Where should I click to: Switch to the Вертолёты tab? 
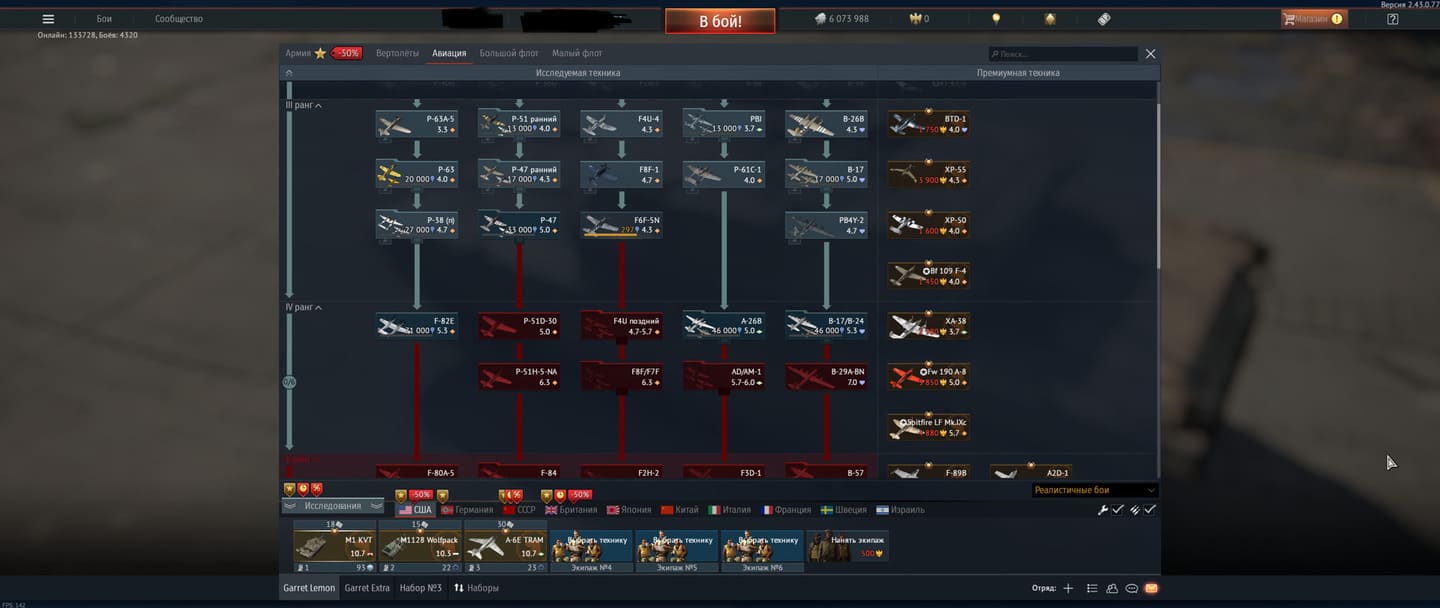(x=397, y=53)
